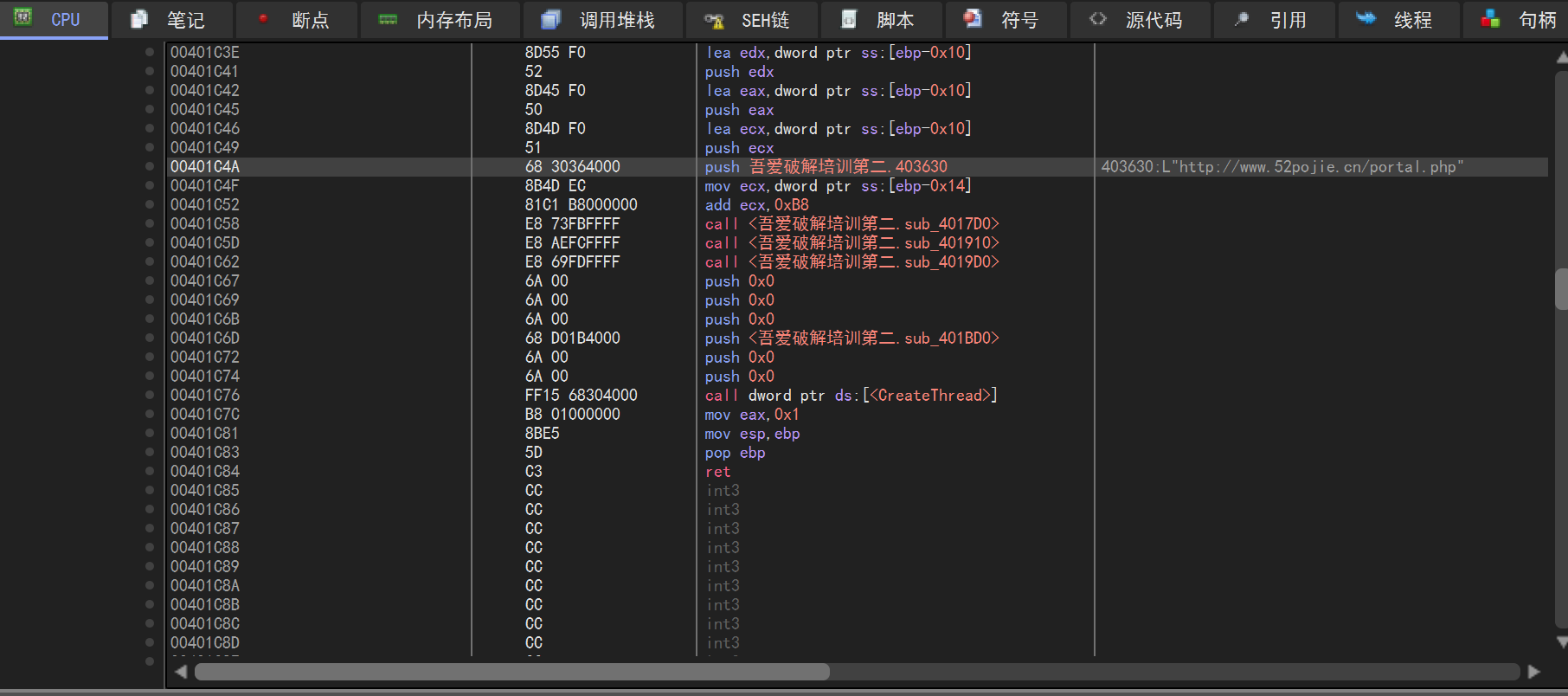Select the call CreateThread instruction

(x=851, y=396)
